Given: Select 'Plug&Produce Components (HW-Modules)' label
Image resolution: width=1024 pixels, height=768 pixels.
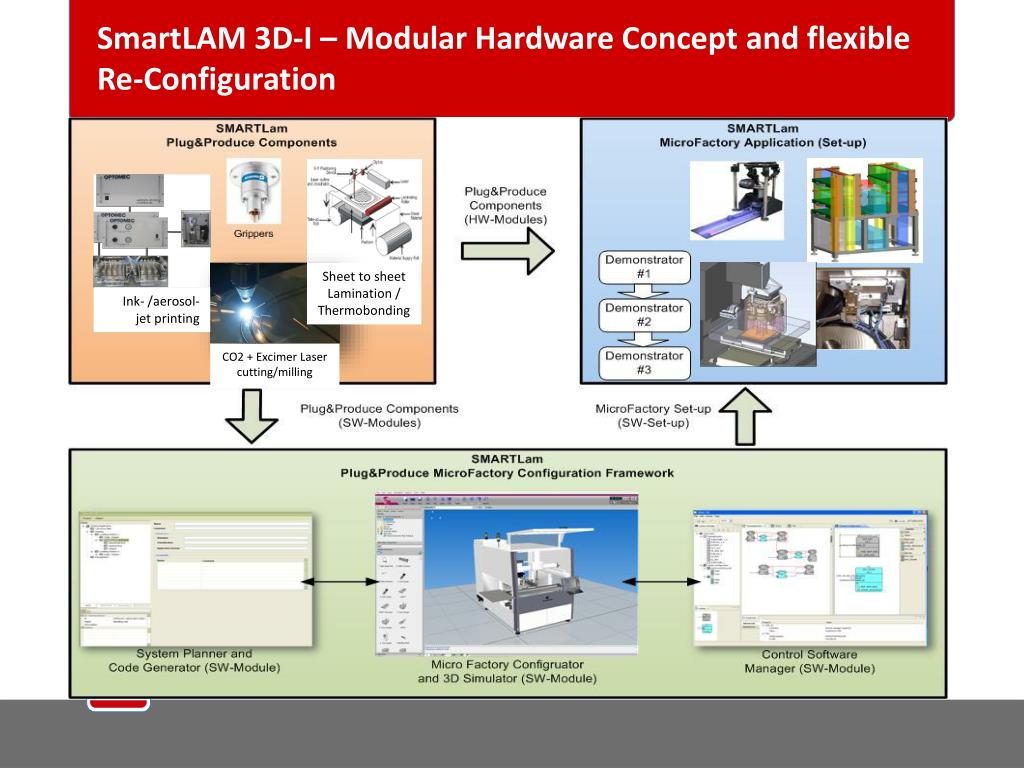Looking at the screenshot, I should click(x=505, y=206).
